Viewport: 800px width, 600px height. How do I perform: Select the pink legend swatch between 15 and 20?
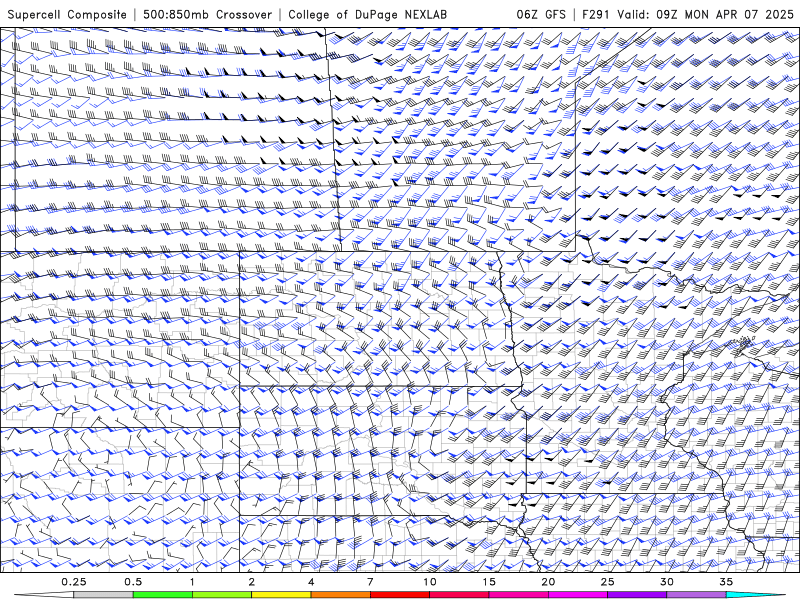point(518,595)
